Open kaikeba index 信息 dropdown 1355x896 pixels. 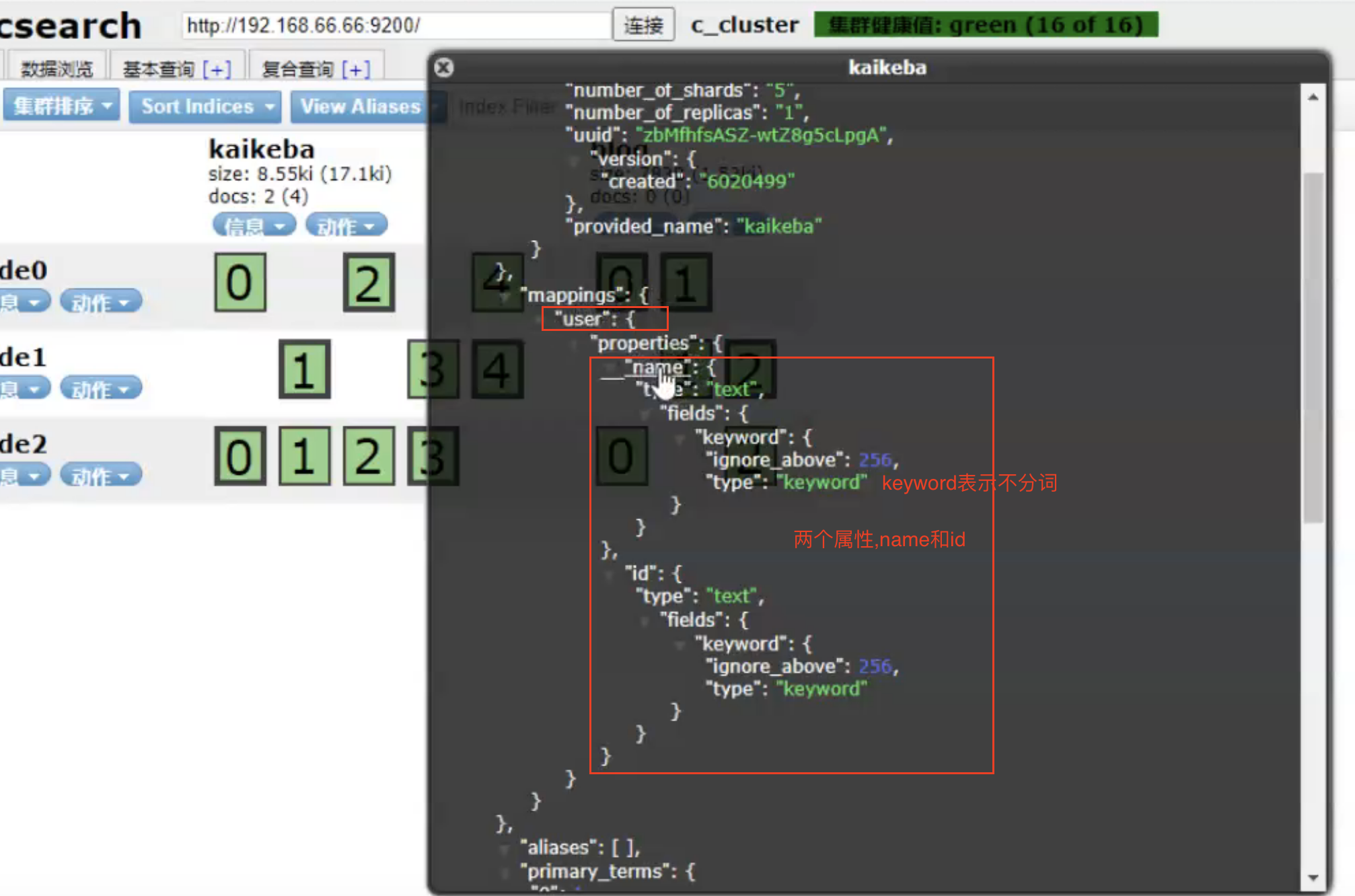(254, 225)
